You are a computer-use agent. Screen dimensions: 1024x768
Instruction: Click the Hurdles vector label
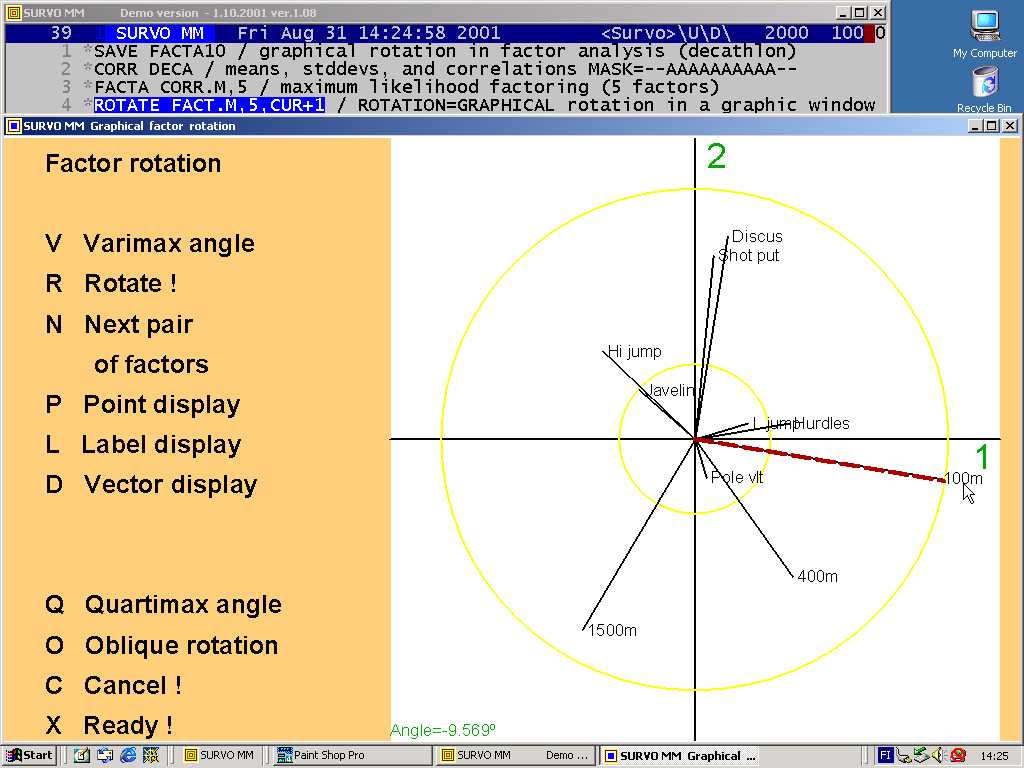822,423
